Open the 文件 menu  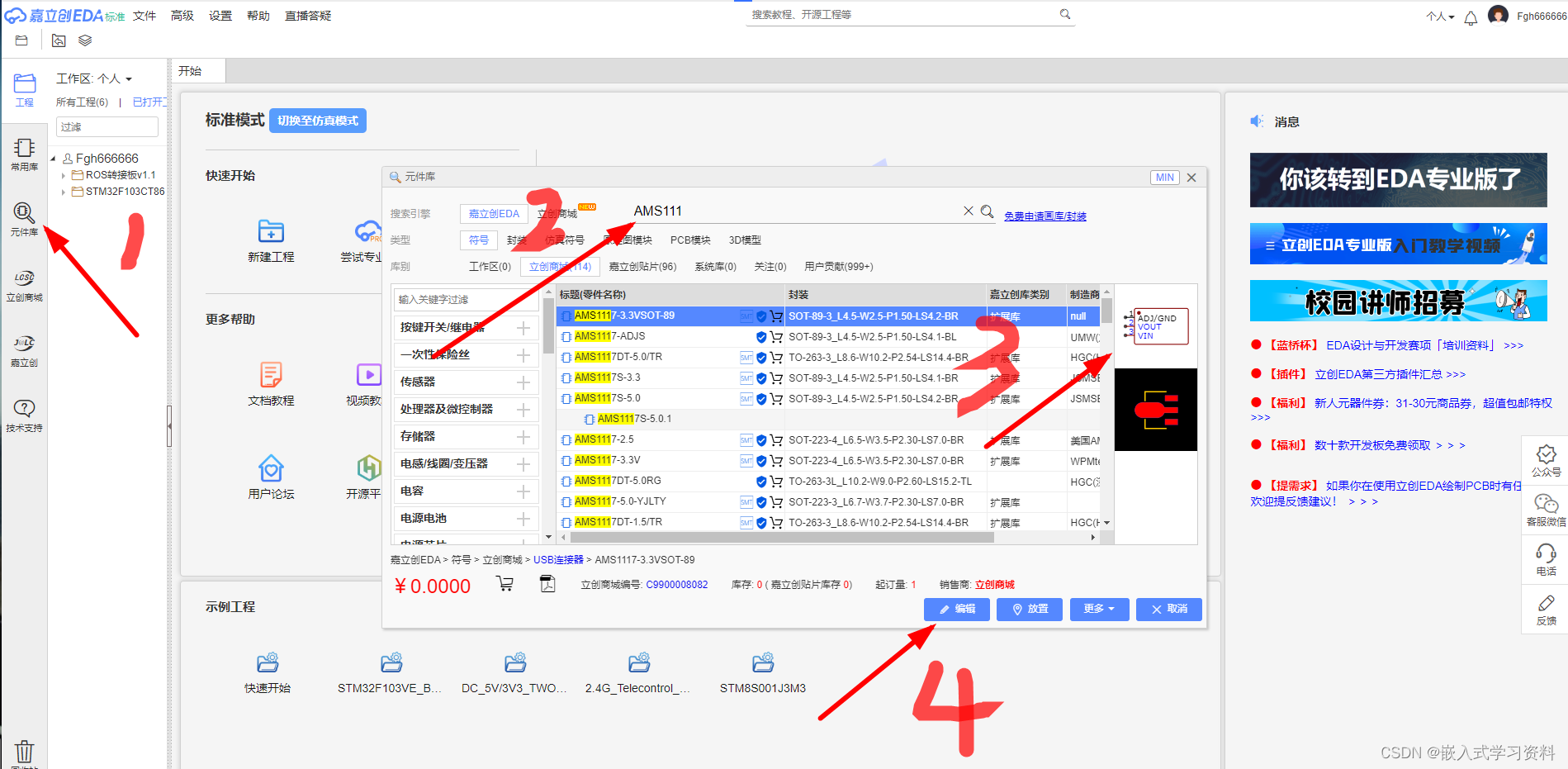(x=144, y=16)
